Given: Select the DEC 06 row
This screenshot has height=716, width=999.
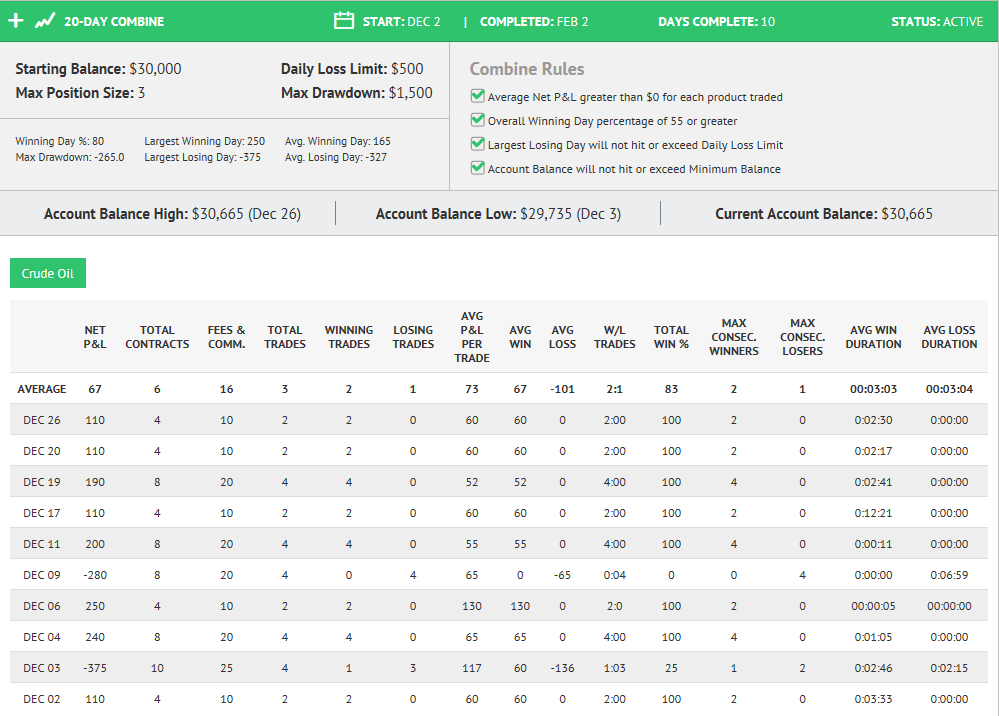Looking at the screenshot, I should click(499, 606).
